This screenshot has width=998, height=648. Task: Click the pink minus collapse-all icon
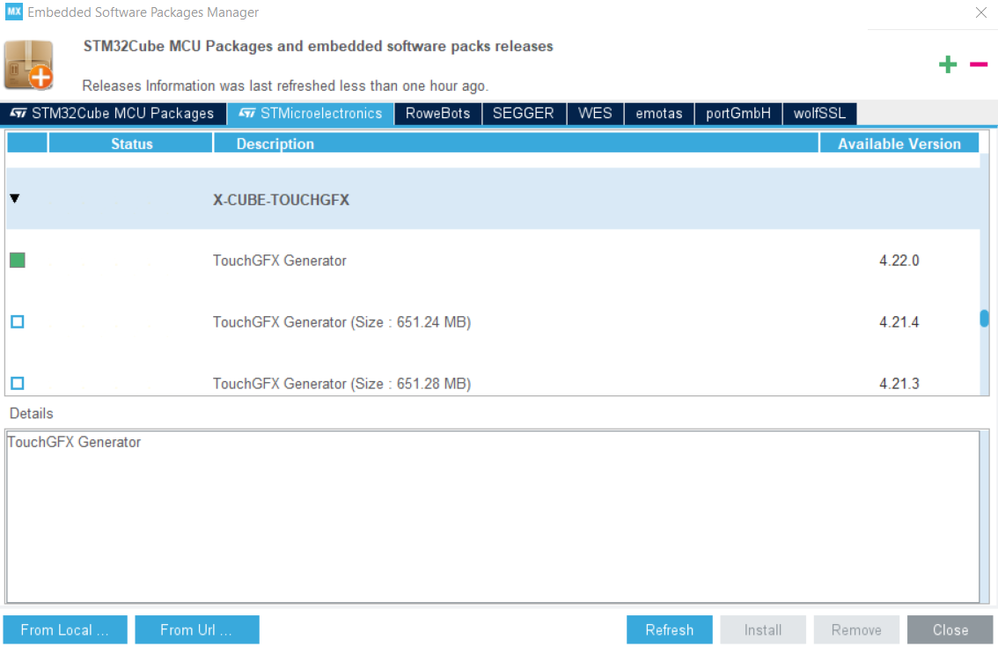click(978, 64)
